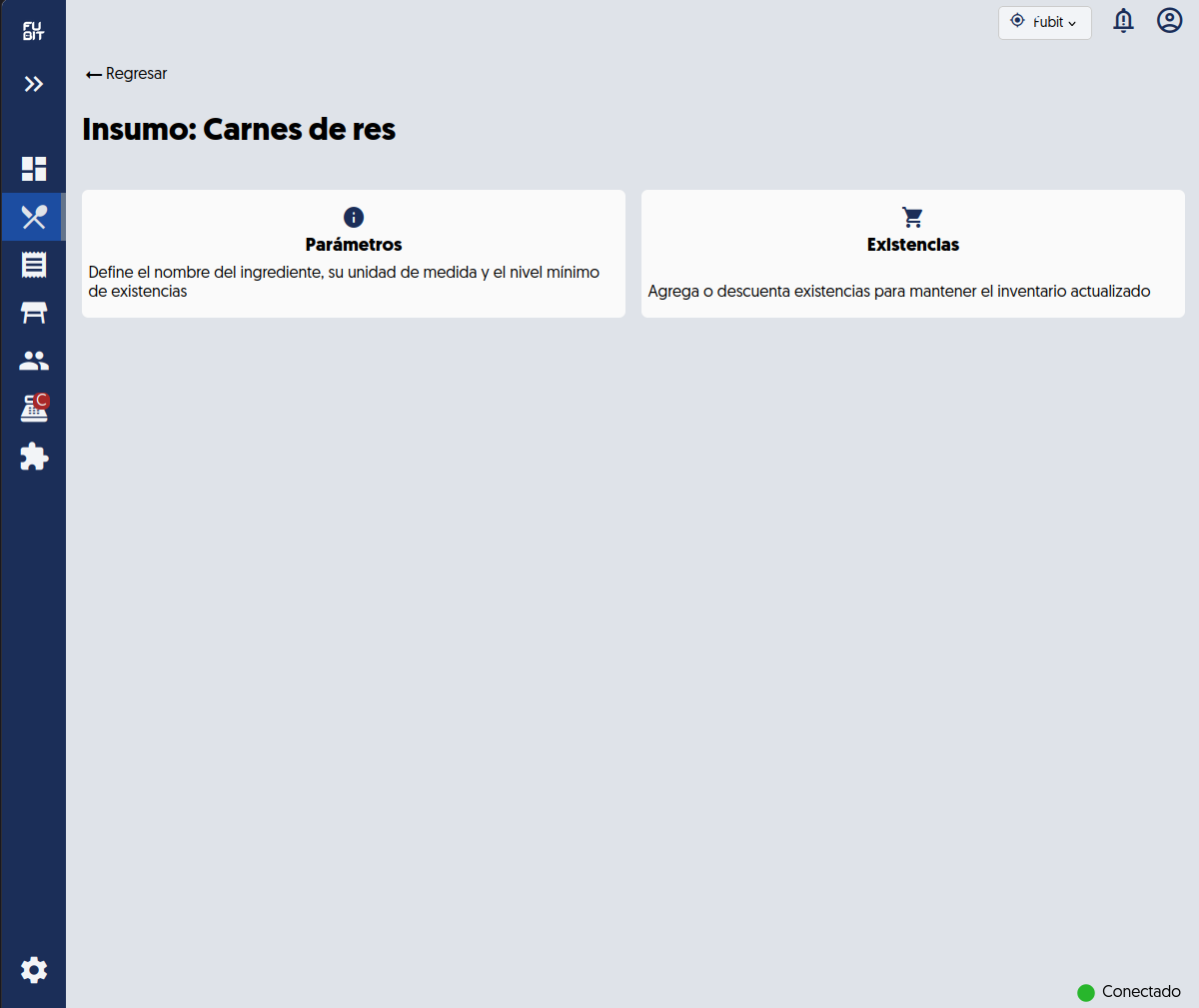
Task: Click the Fubit logo in sidebar
Action: [34, 31]
